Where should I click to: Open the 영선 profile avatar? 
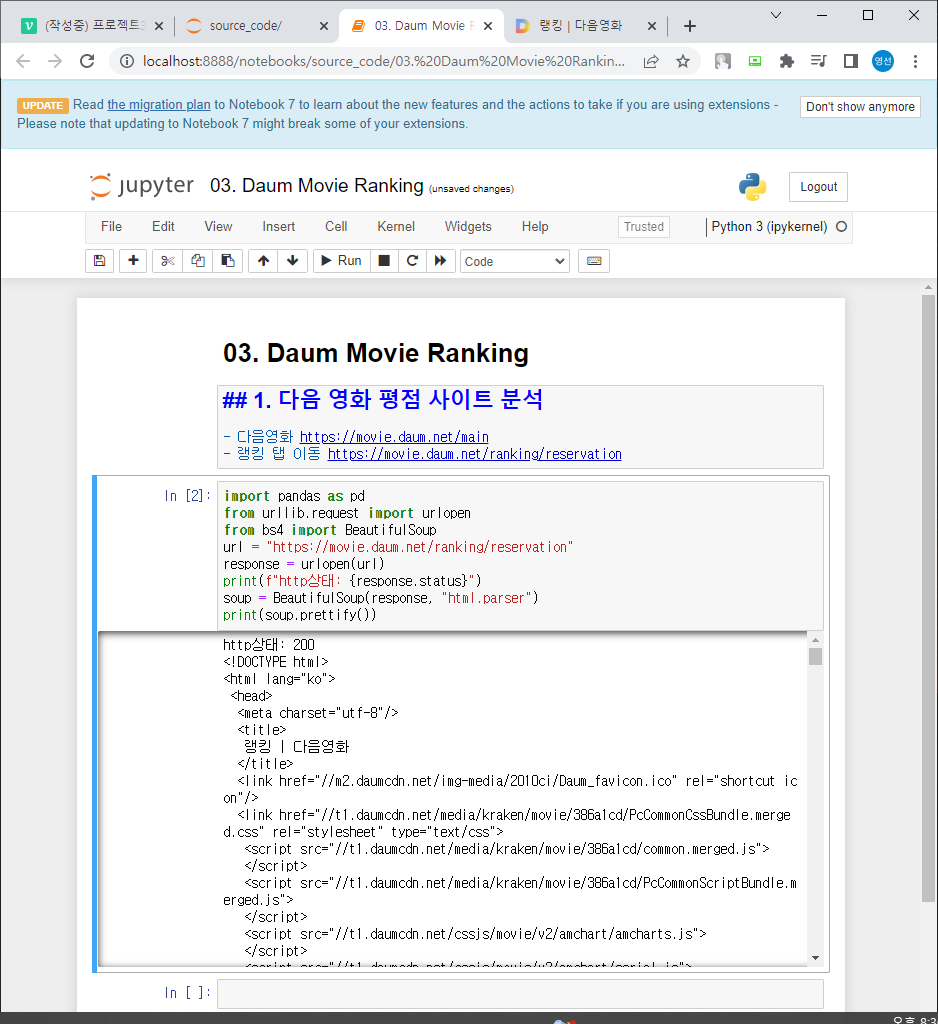click(x=882, y=61)
